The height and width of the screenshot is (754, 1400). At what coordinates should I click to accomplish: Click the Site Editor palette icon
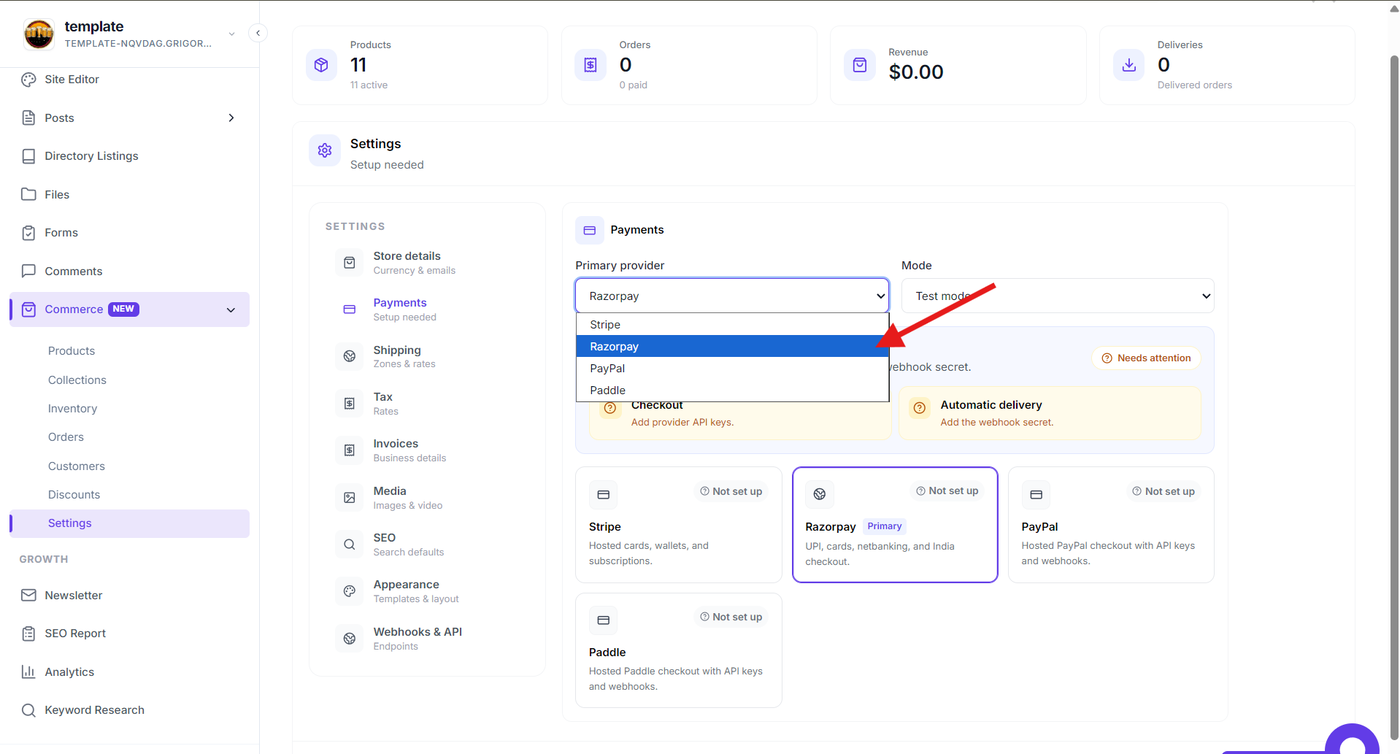point(28,79)
